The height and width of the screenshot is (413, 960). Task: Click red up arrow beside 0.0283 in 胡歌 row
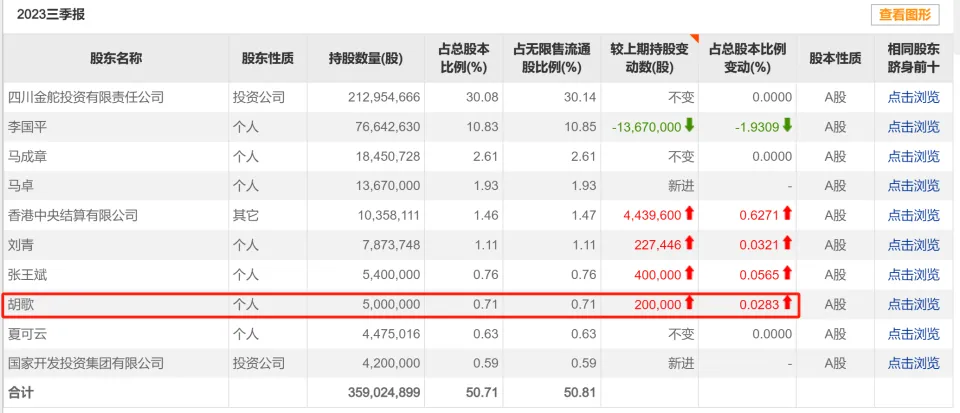click(787, 304)
